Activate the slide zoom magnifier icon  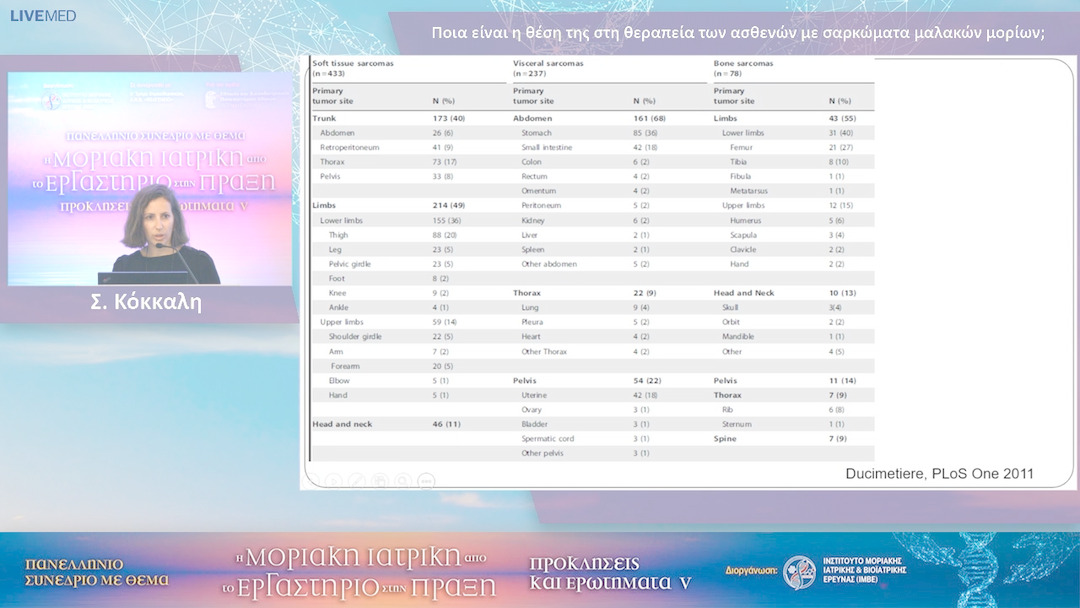[x=403, y=481]
